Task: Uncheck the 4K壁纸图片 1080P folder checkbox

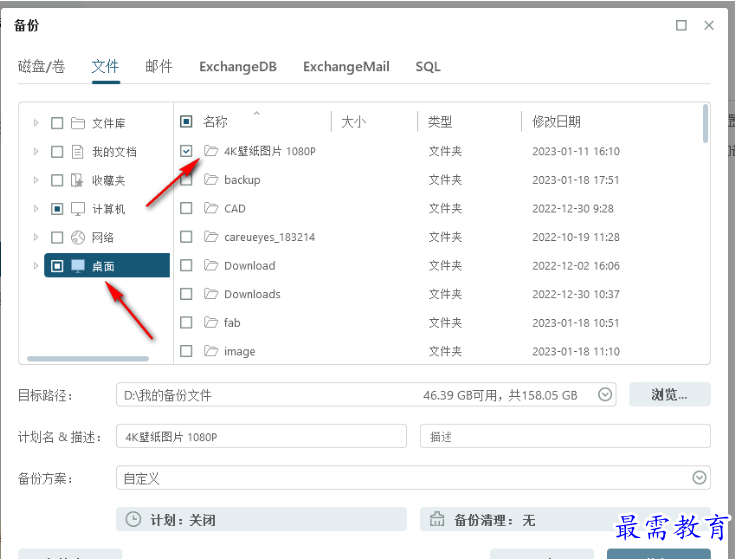Action: 186,151
